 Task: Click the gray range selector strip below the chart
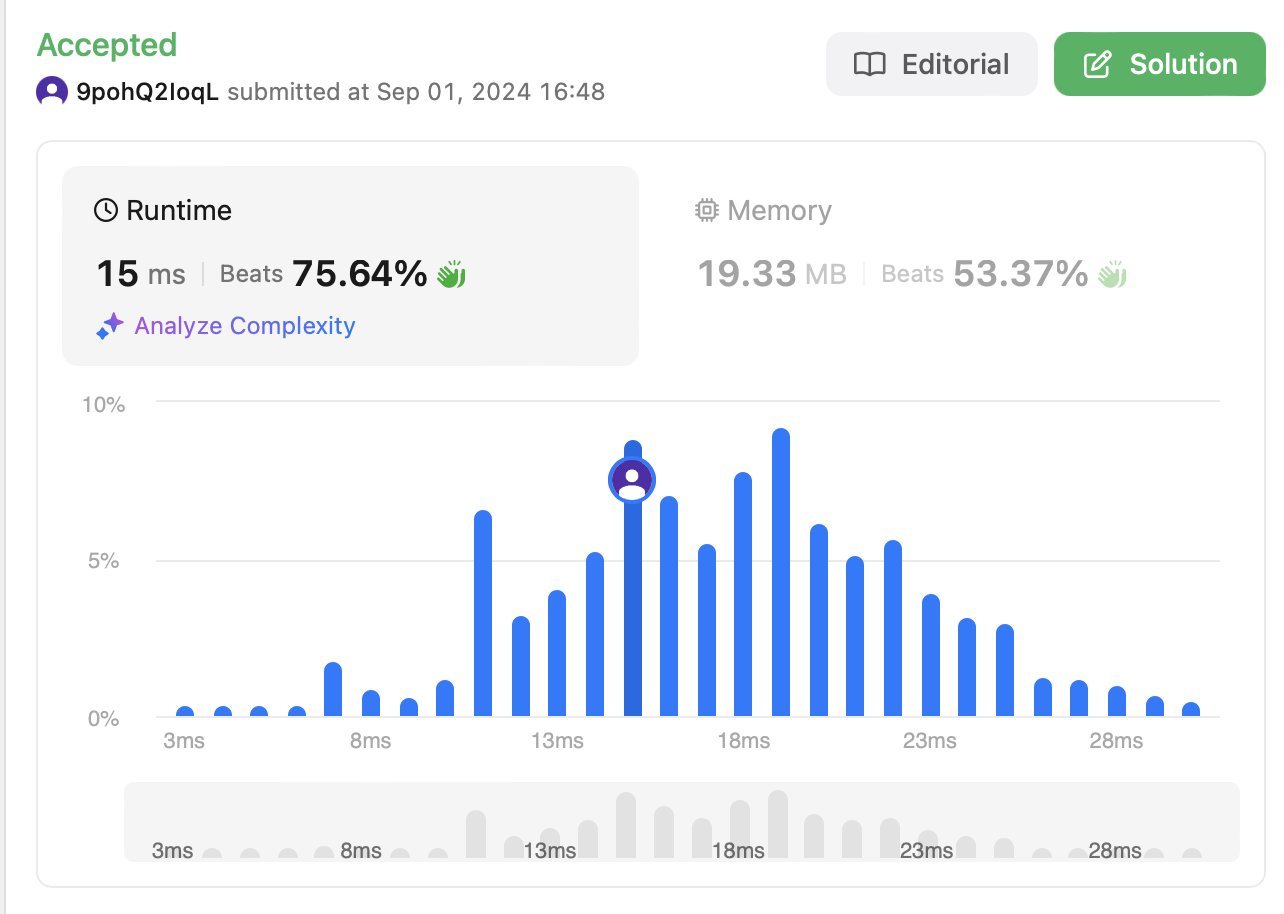(682, 822)
